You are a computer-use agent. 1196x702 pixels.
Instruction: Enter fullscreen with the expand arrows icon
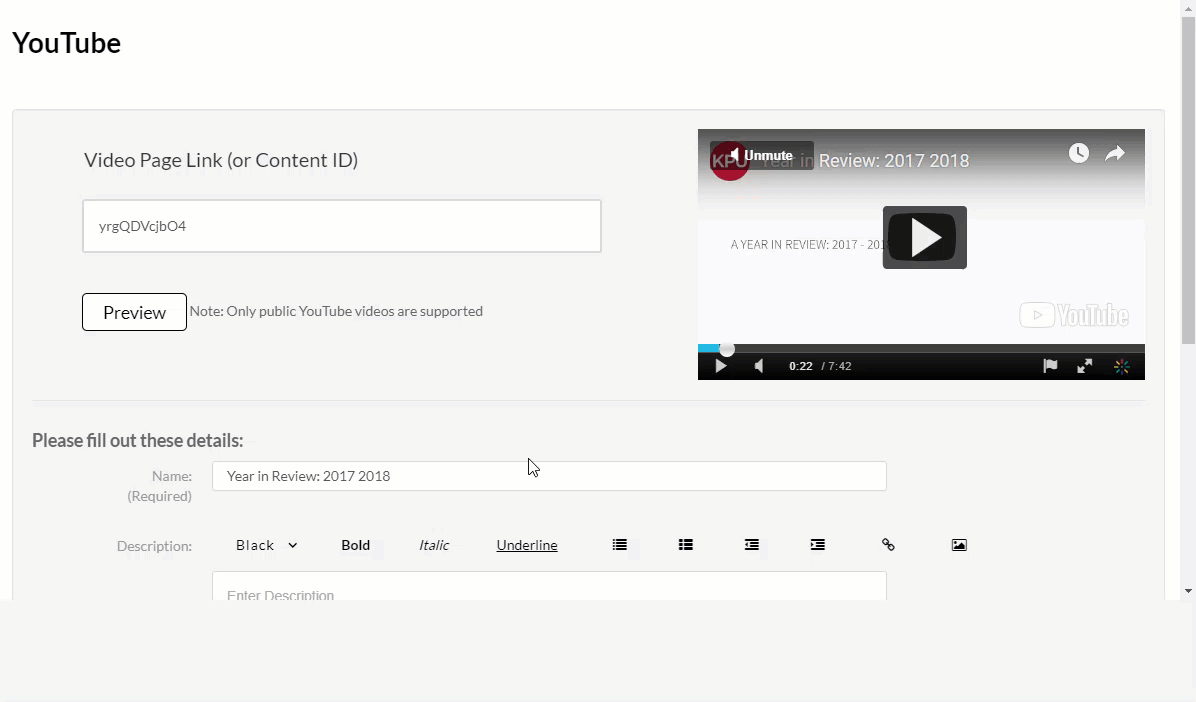point(1085,366)
